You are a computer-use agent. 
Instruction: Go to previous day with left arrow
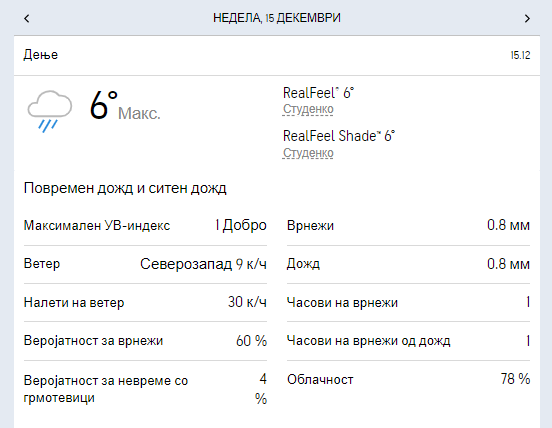click(x=27, y=18)
